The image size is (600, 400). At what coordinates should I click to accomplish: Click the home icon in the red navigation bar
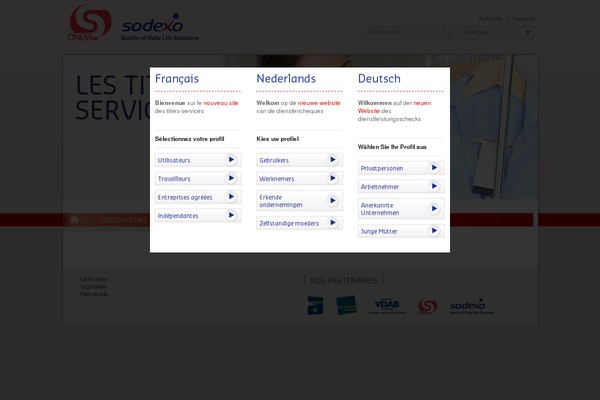(75, 220)
